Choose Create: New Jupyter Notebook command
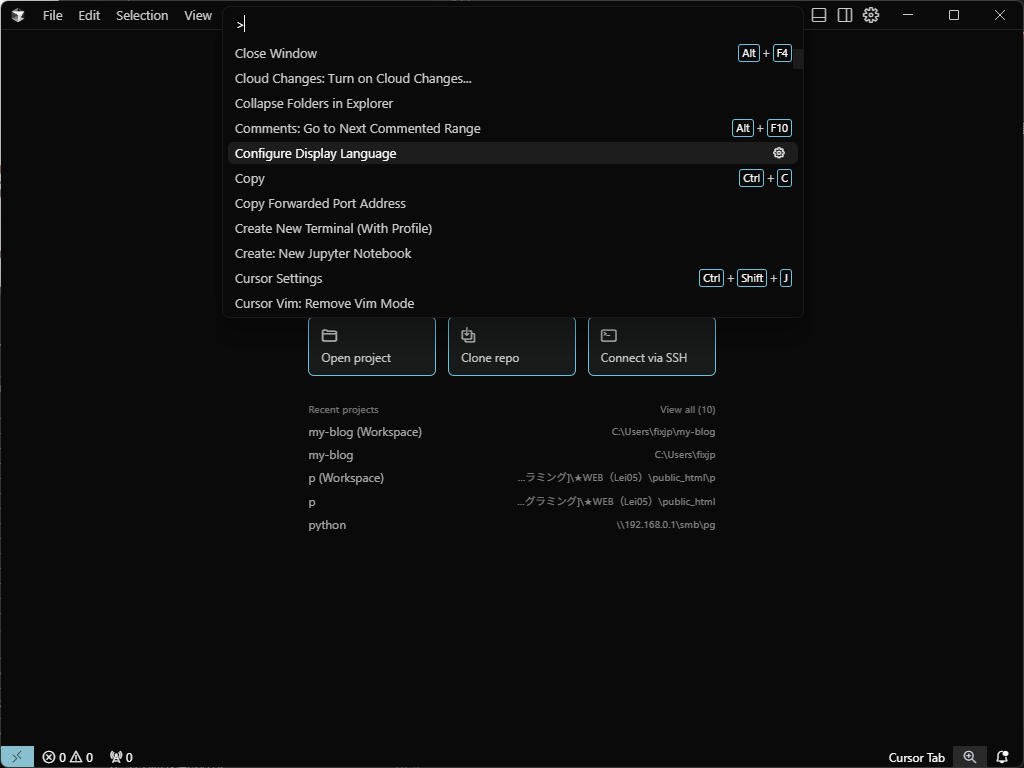1024x768 pixels. (323, 253)
